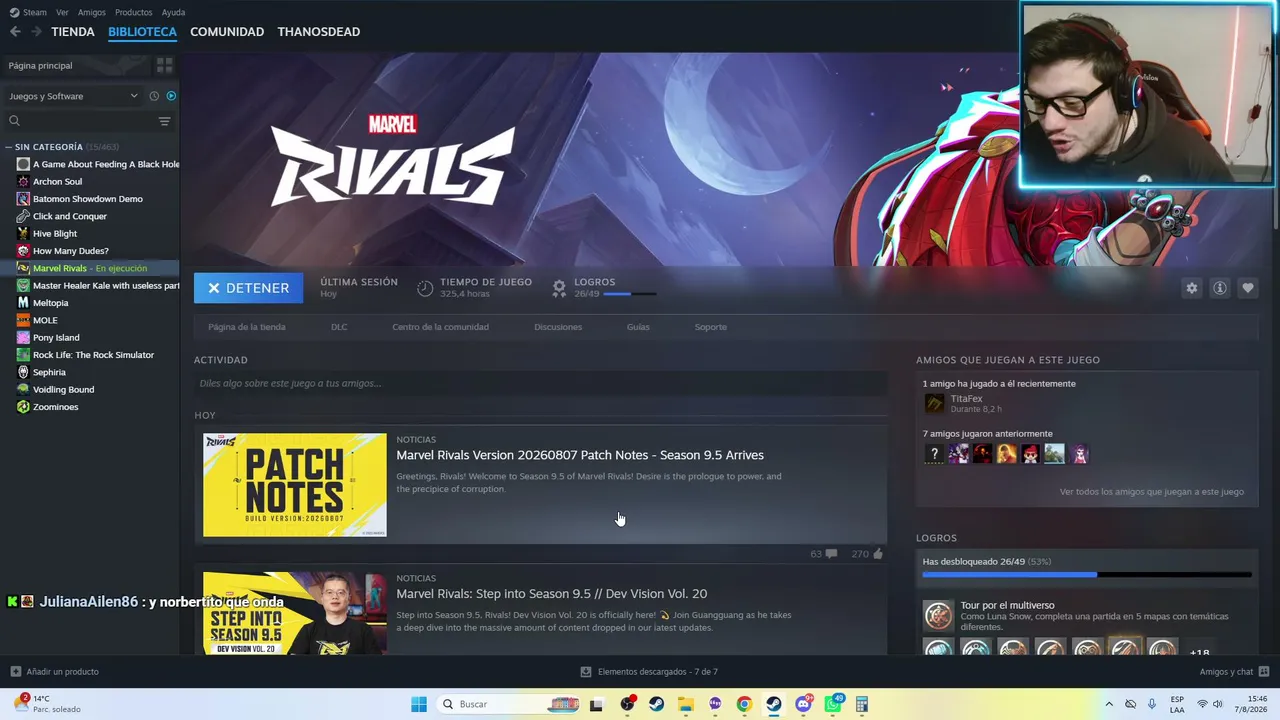Open advanced library filters icon

coord(164,121)
